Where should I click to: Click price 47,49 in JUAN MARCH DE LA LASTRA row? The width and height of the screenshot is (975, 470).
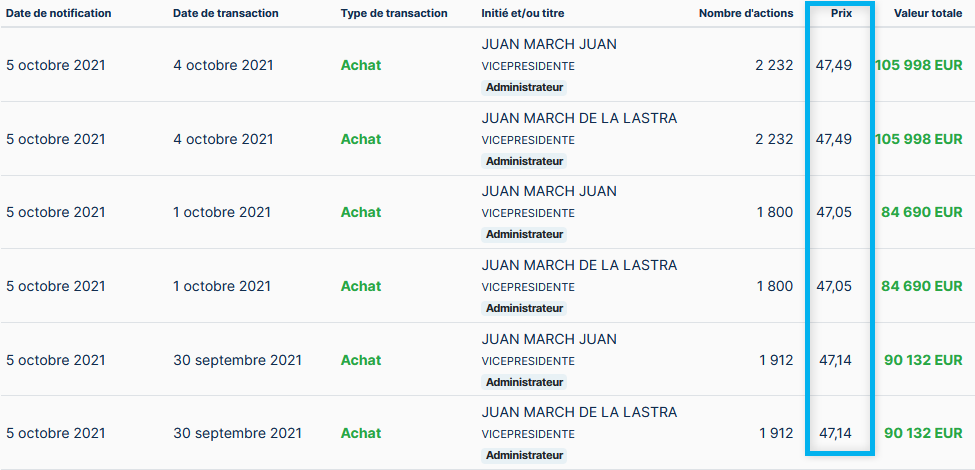coord(833,139)
